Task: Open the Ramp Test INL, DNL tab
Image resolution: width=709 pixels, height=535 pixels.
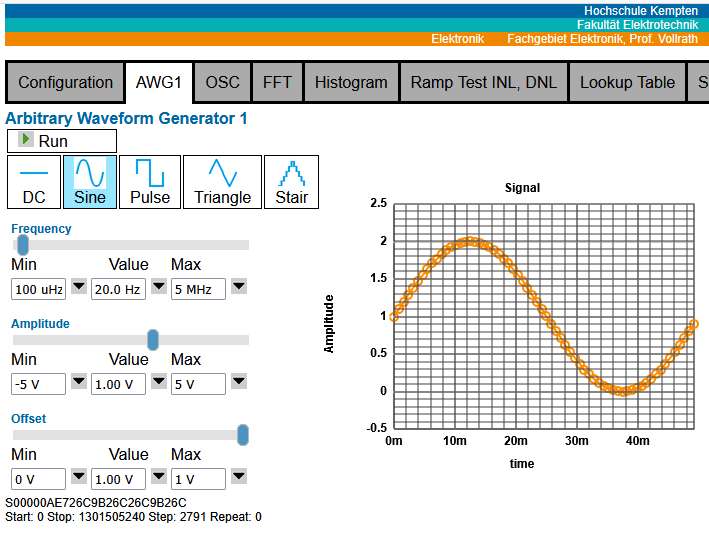Action: tap(484, 82)
